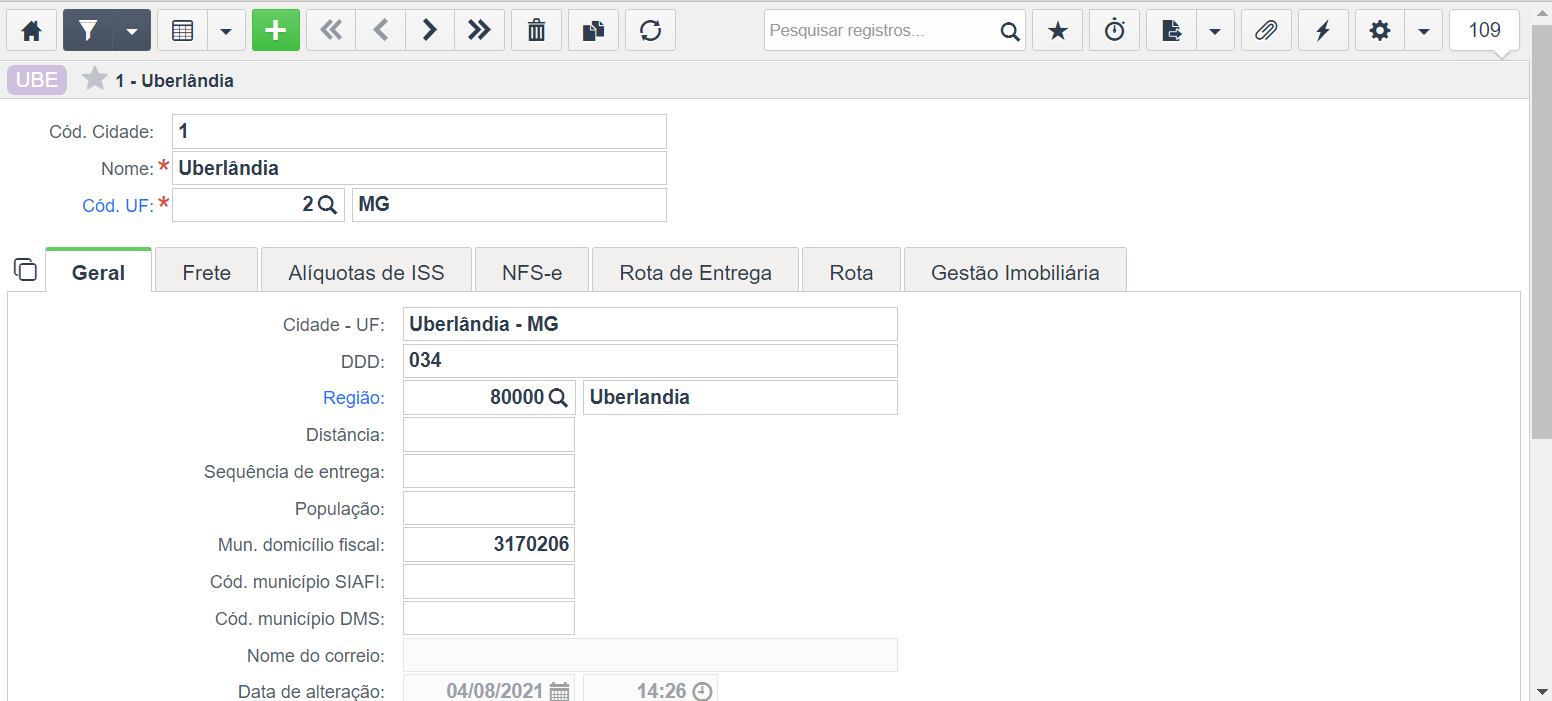Image resolution: width=1552 pixels, height=701 pixels.
Task: Expand the grid view dropdown arrow
Action: click(226, 31)
